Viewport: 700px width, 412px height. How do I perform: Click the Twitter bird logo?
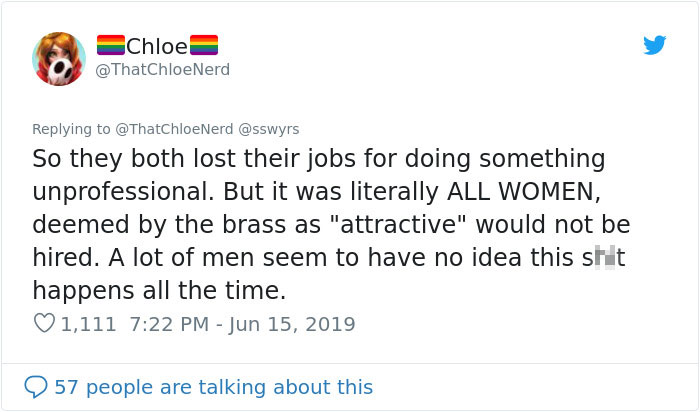(654, 45)
